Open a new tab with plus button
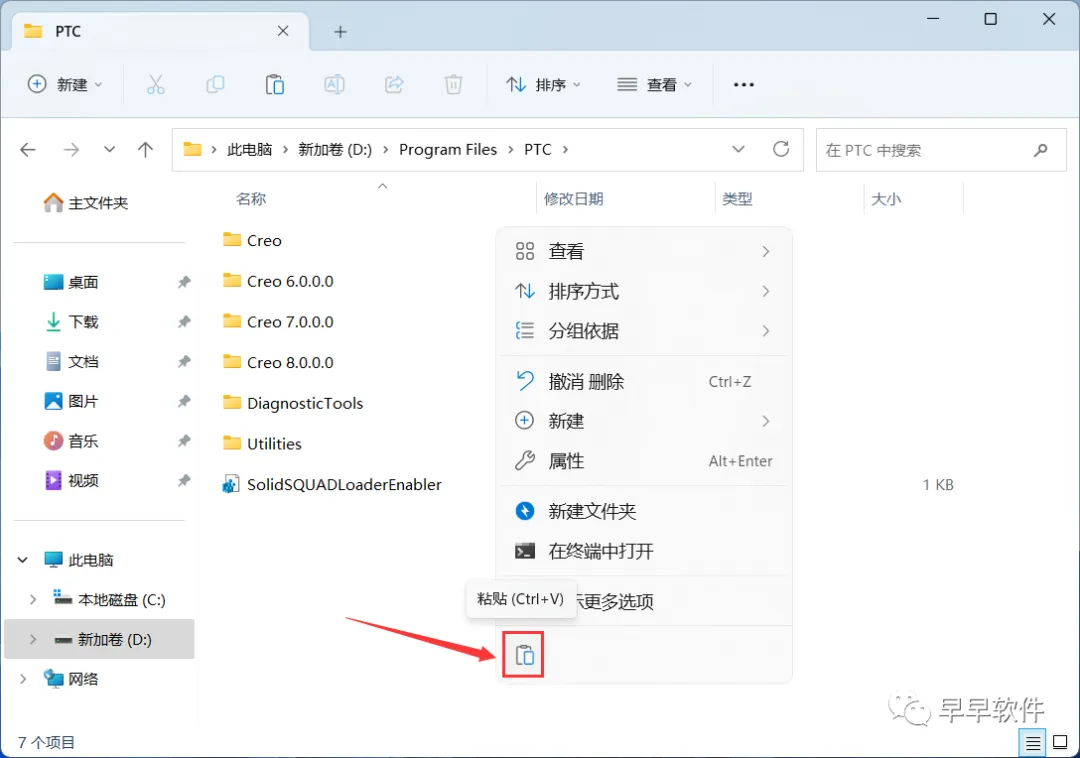 (x=340, y=32)
